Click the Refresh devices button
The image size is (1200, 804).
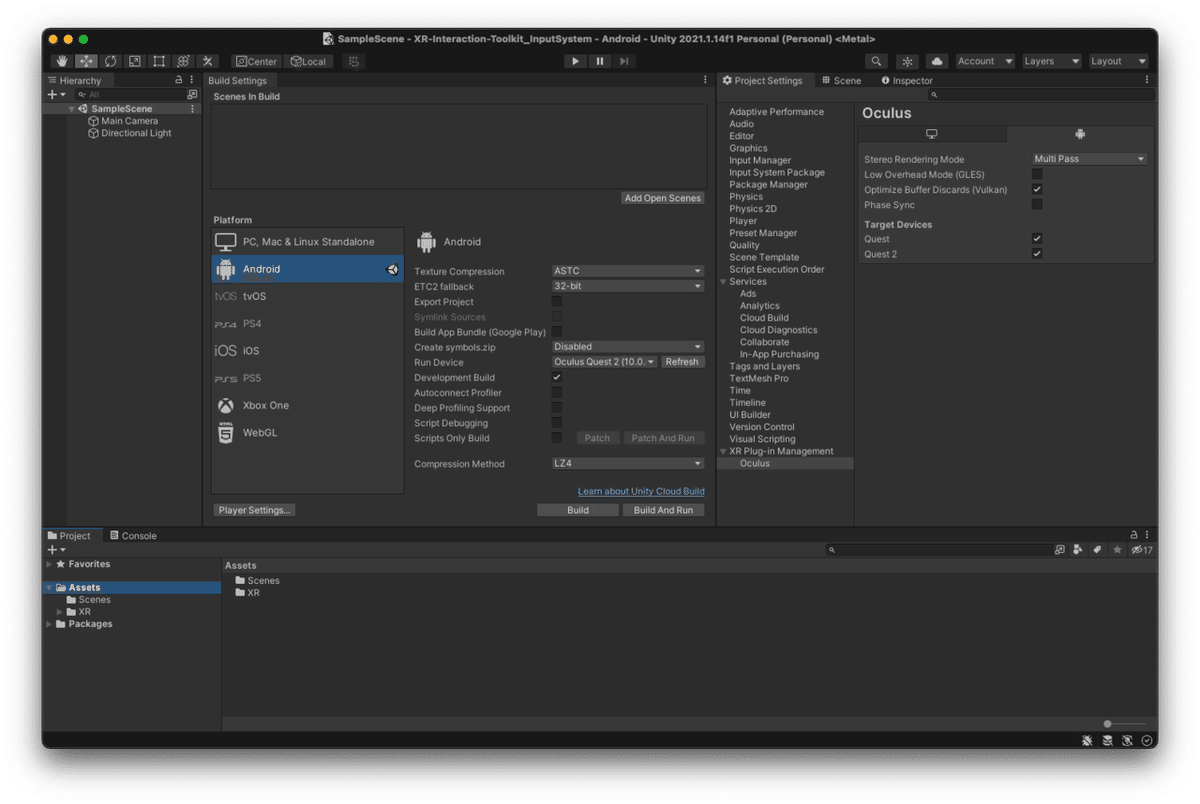point(682,362)
